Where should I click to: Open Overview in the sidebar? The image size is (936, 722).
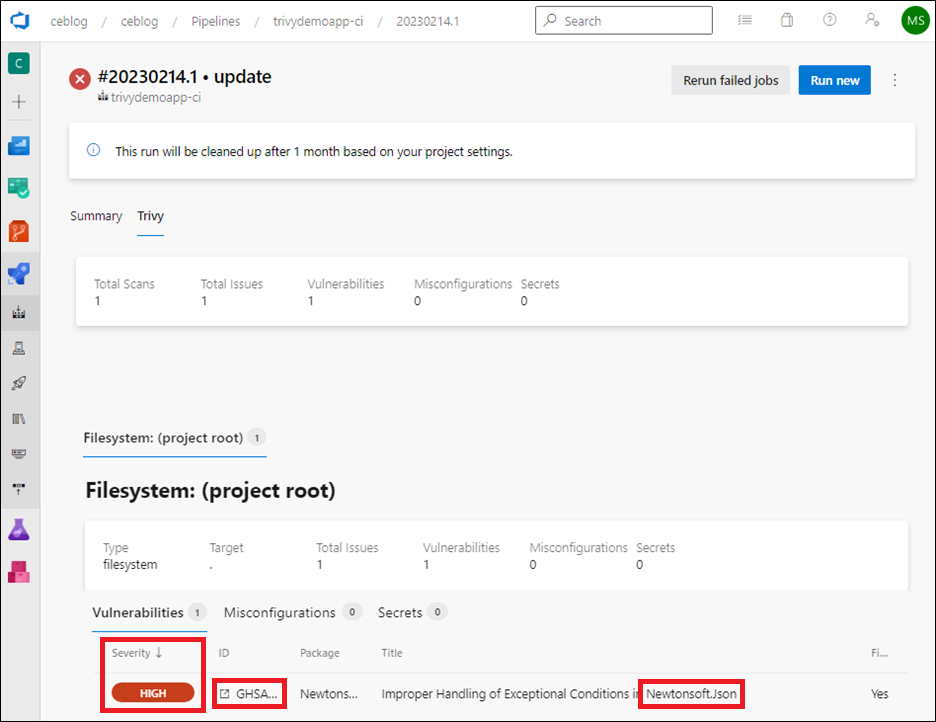click(19, 146)
